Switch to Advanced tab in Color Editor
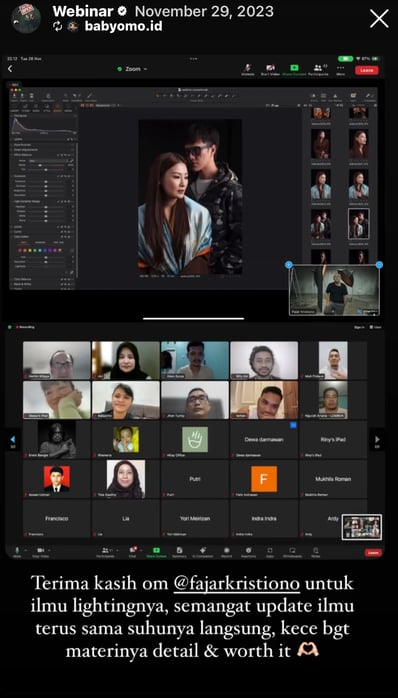The image size is (398, 698). coord(40,243)
